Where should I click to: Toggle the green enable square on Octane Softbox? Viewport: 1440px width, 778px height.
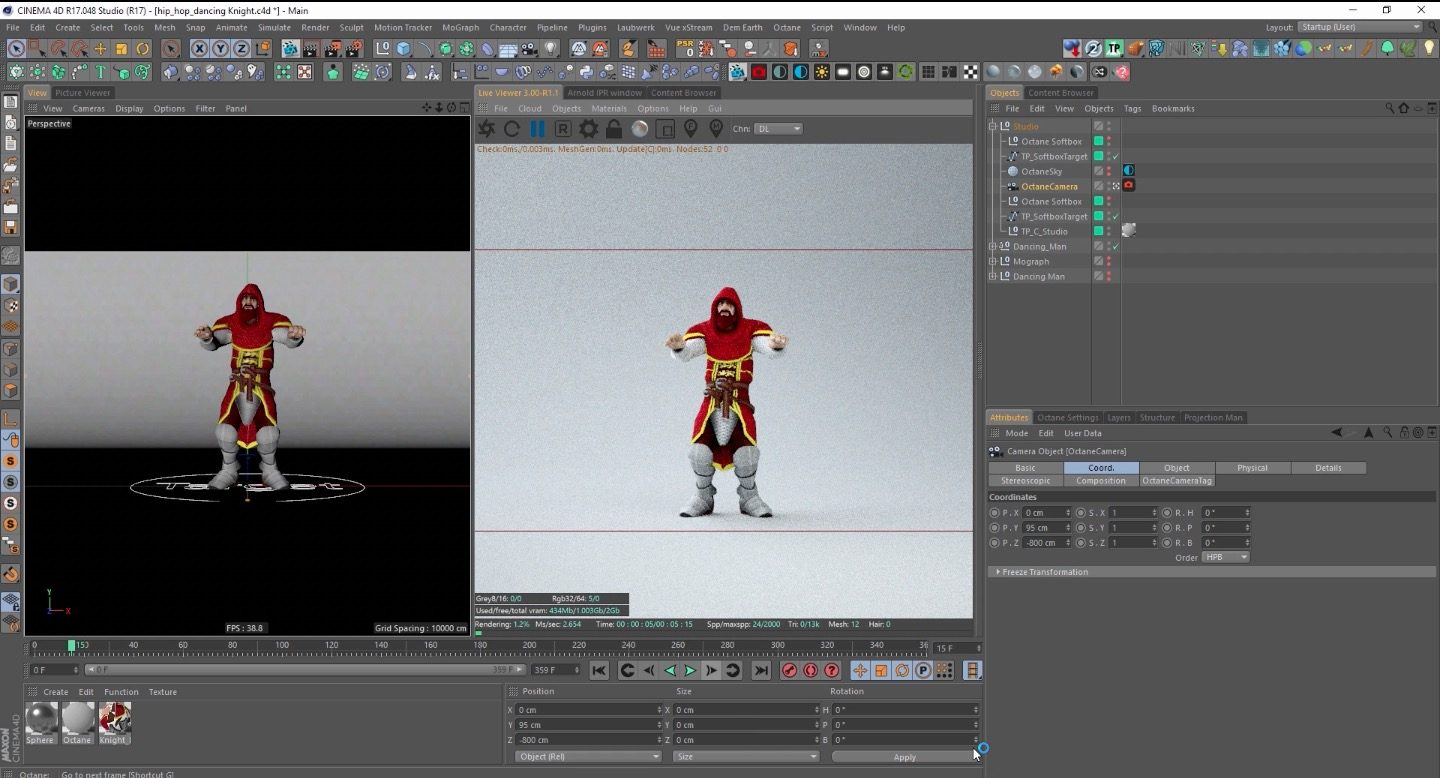(x=1098, y=141)
